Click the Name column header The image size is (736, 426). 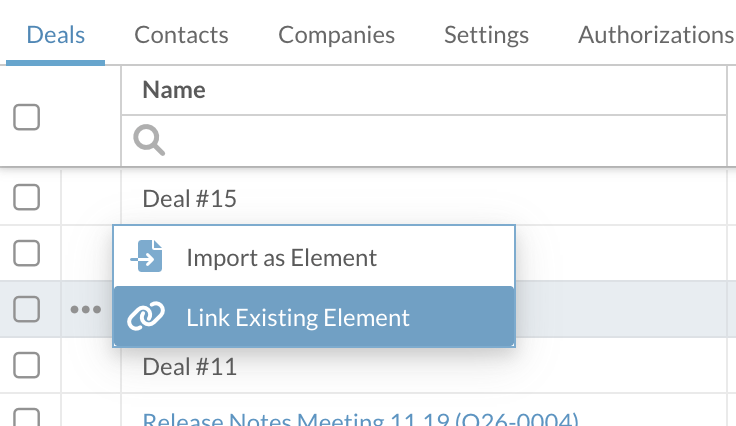(174, 90)
